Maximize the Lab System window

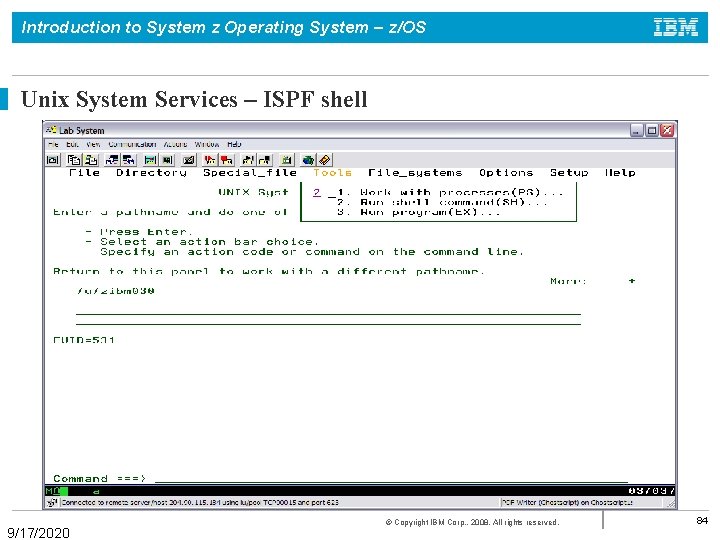coord(652,130)
